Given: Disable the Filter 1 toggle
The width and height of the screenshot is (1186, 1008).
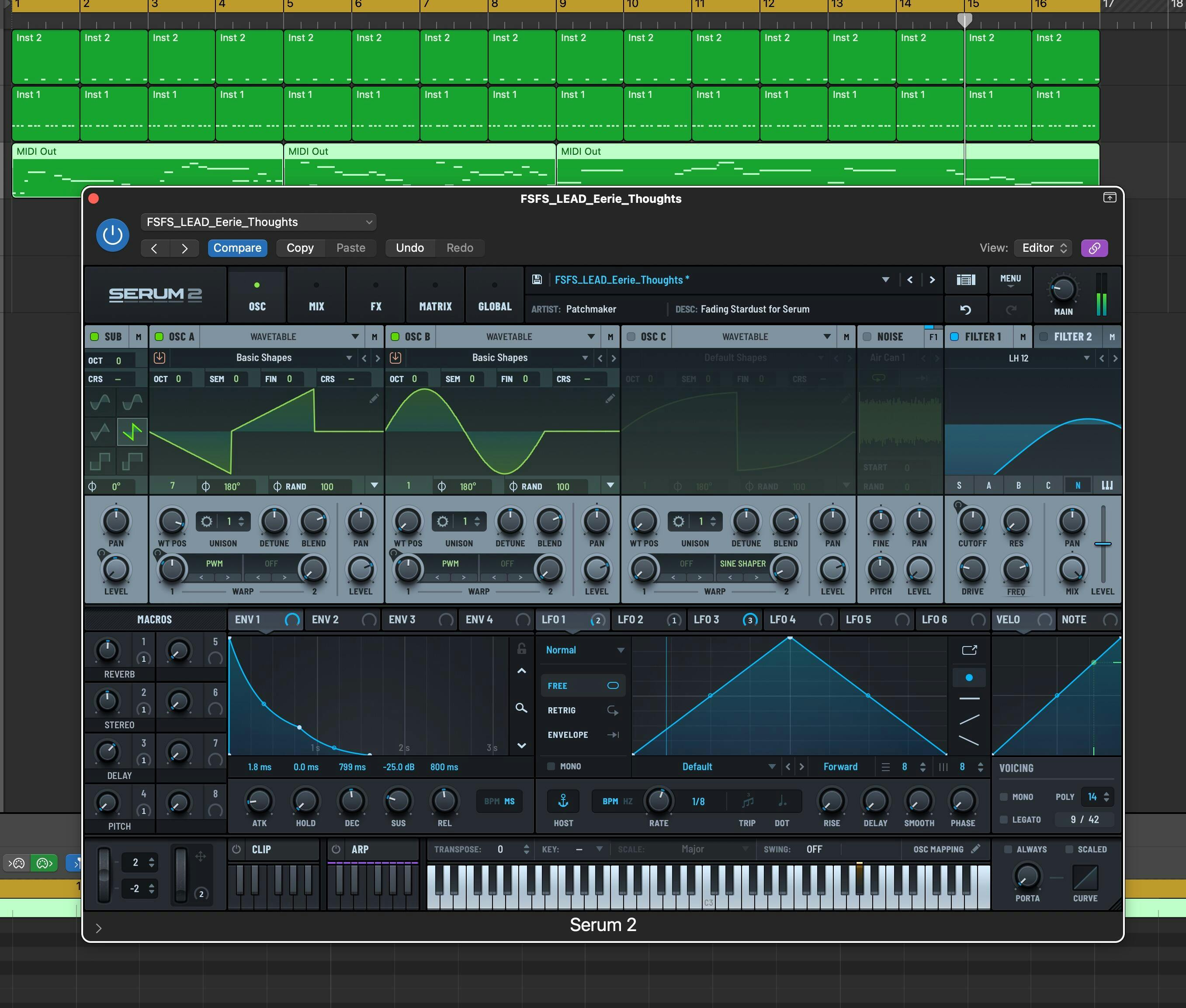Looking at the screenshot, I should [x=954, y=337].
